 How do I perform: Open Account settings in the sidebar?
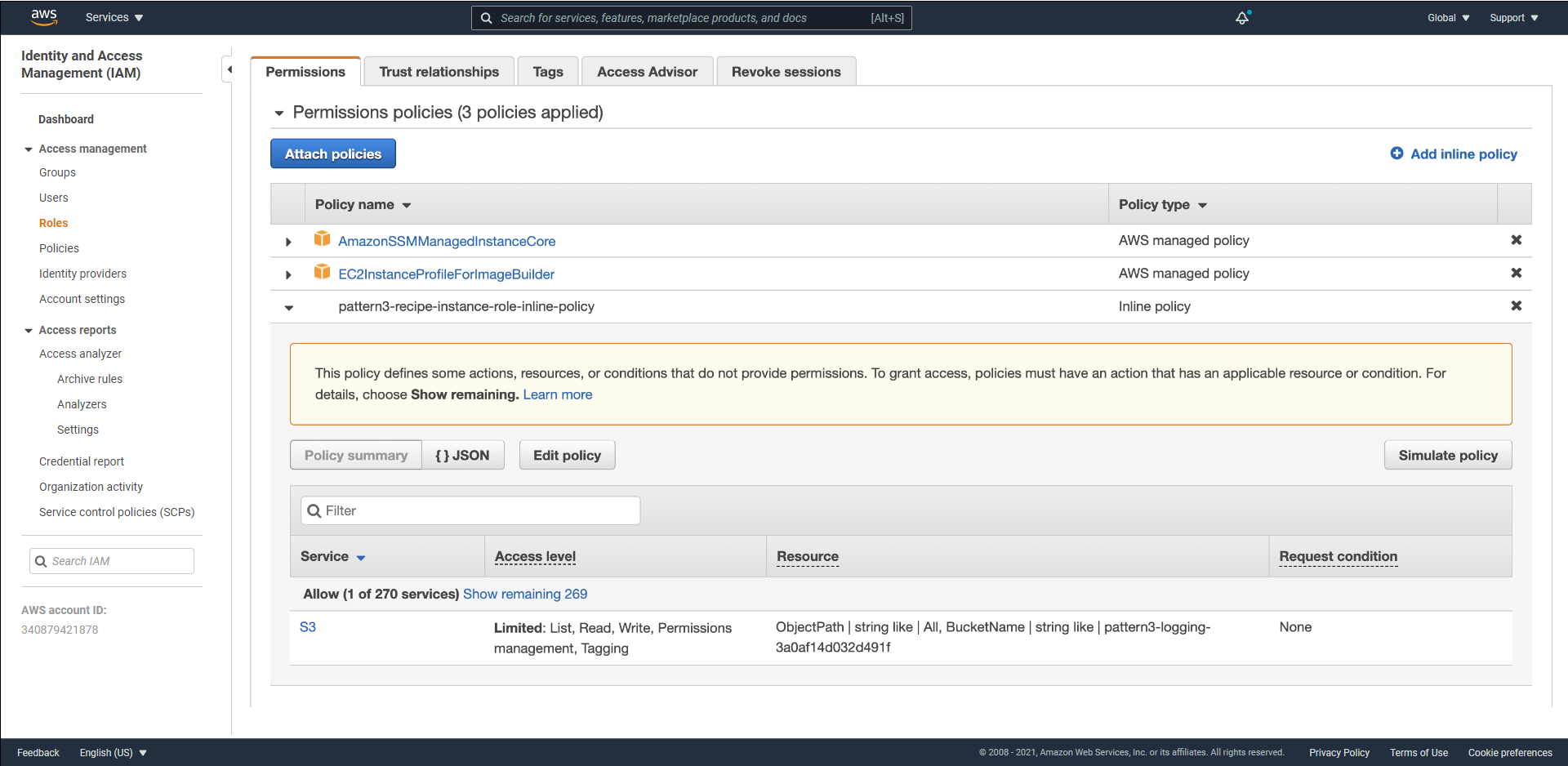(x=82, y=299)
